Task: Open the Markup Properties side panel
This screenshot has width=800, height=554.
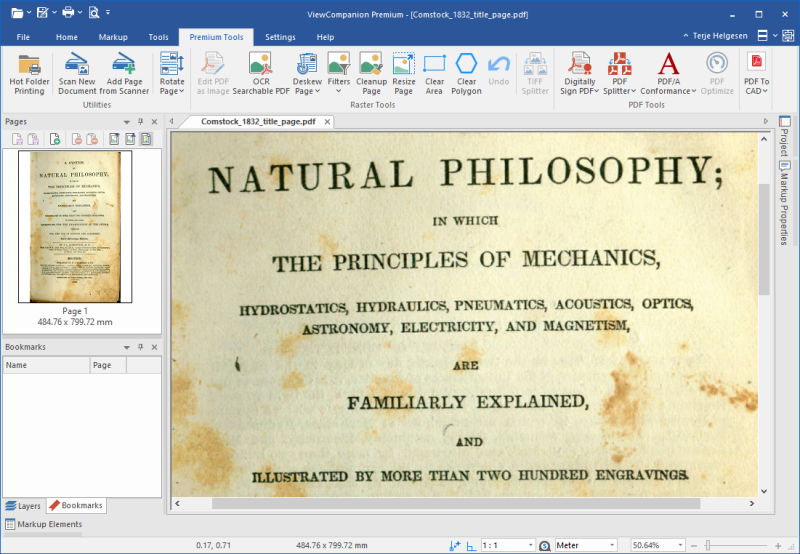Action: (x=784, y=203)
